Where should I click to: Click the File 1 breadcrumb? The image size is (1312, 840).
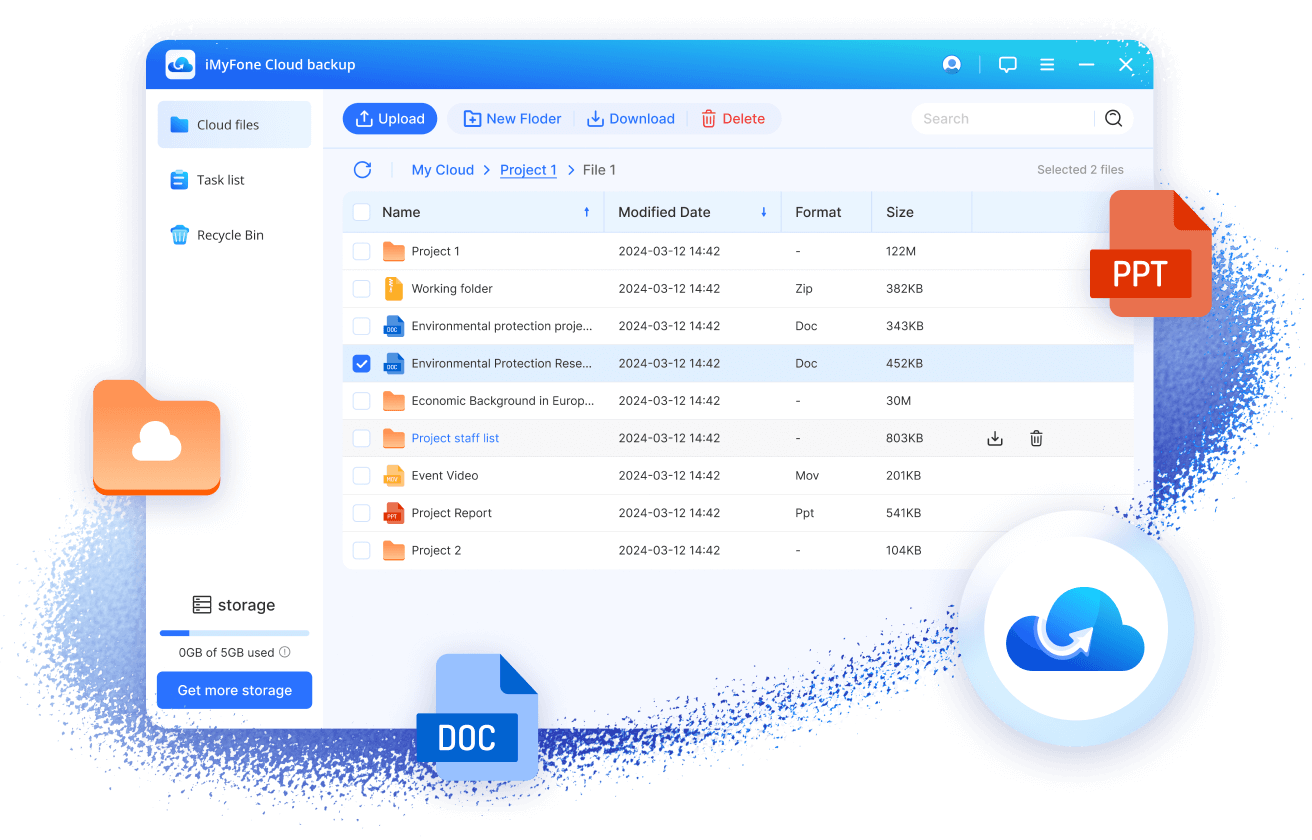pos(600,170)
